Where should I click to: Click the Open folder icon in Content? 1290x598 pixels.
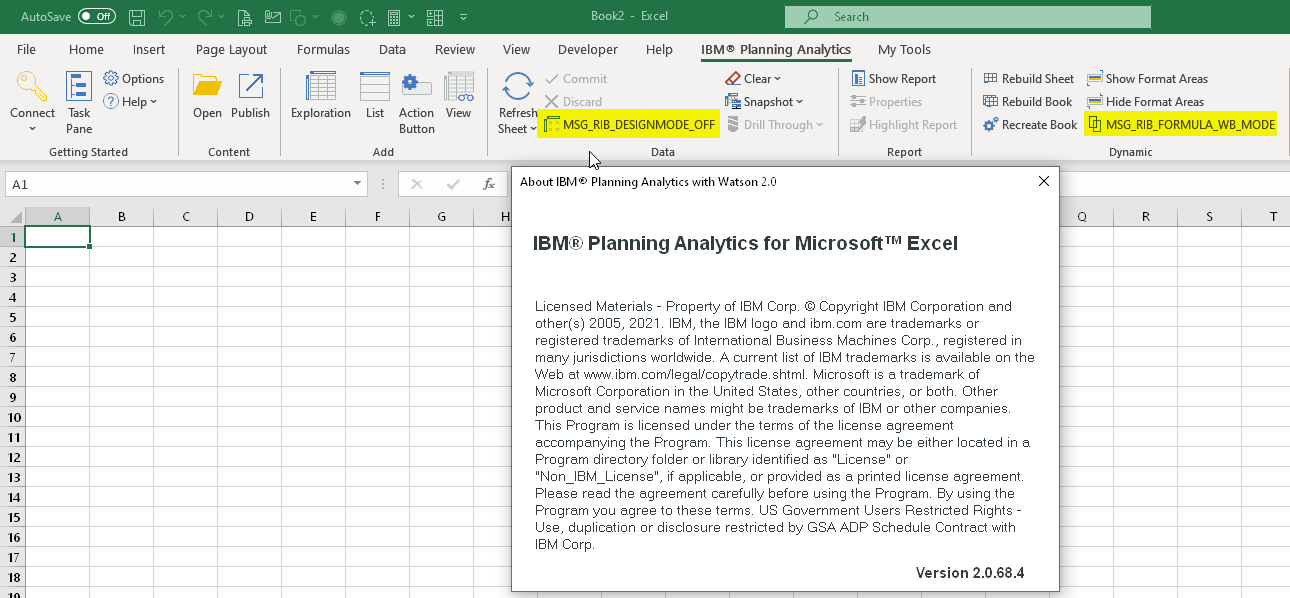tap(207, 90)
